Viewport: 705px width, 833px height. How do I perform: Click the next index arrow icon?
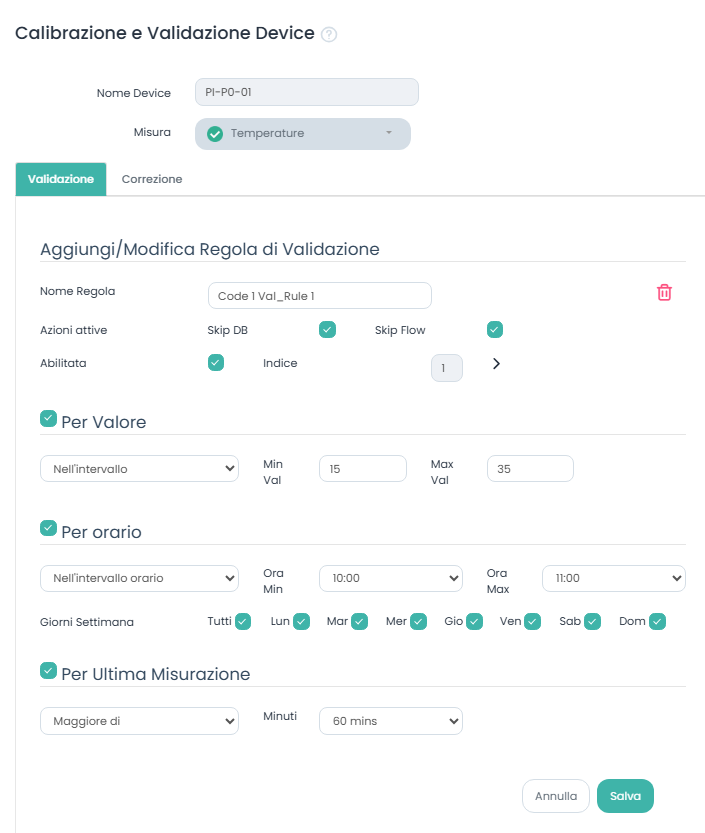click(496, 364)
